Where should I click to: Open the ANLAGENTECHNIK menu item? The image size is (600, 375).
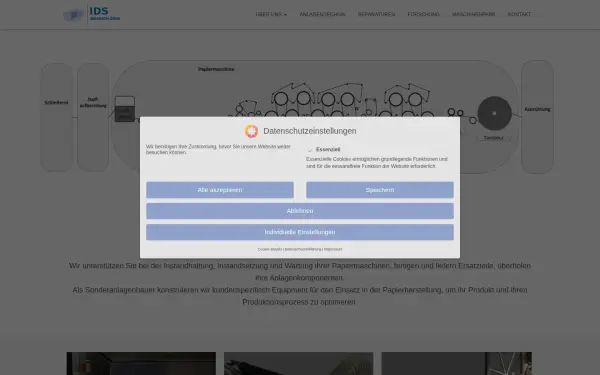click(x=322, y=14)
